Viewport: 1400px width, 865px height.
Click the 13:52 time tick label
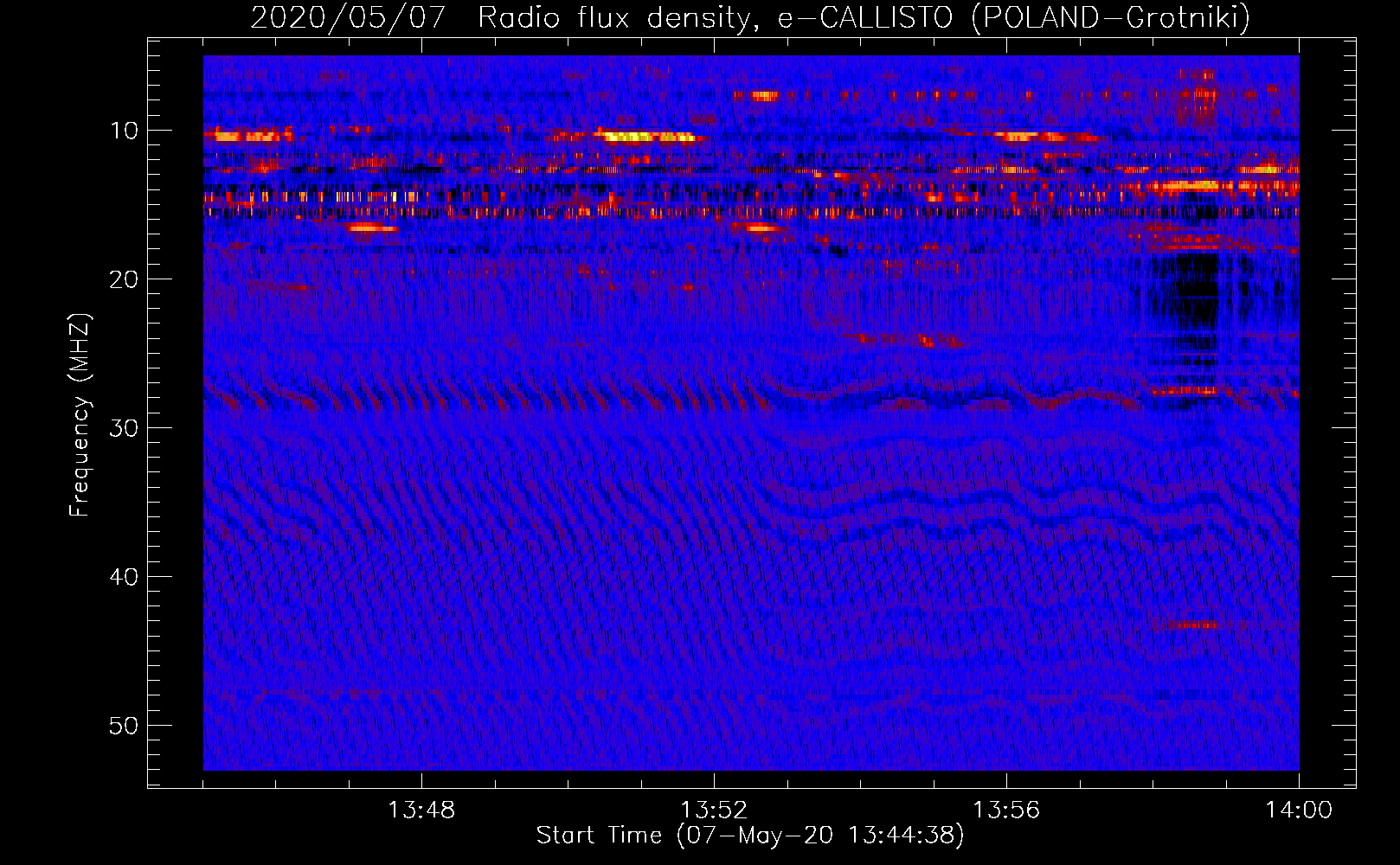(x=714, y=811)
